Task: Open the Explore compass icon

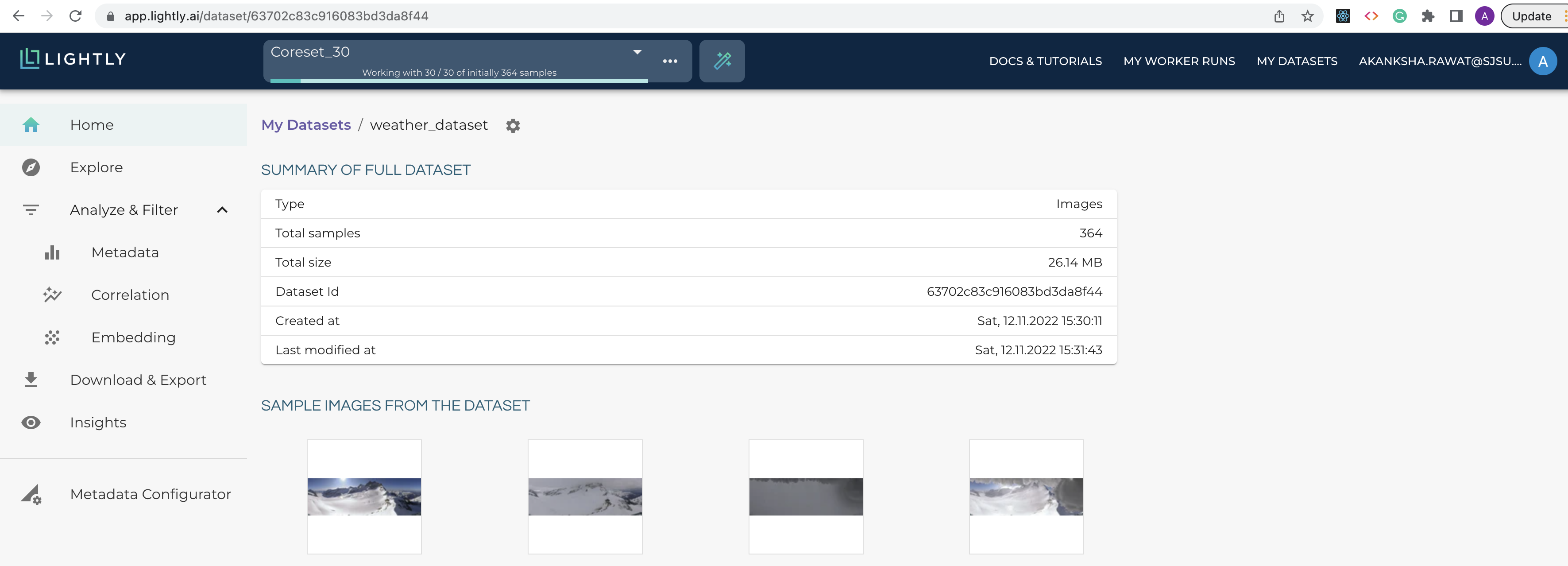Action: coord(31,167)
